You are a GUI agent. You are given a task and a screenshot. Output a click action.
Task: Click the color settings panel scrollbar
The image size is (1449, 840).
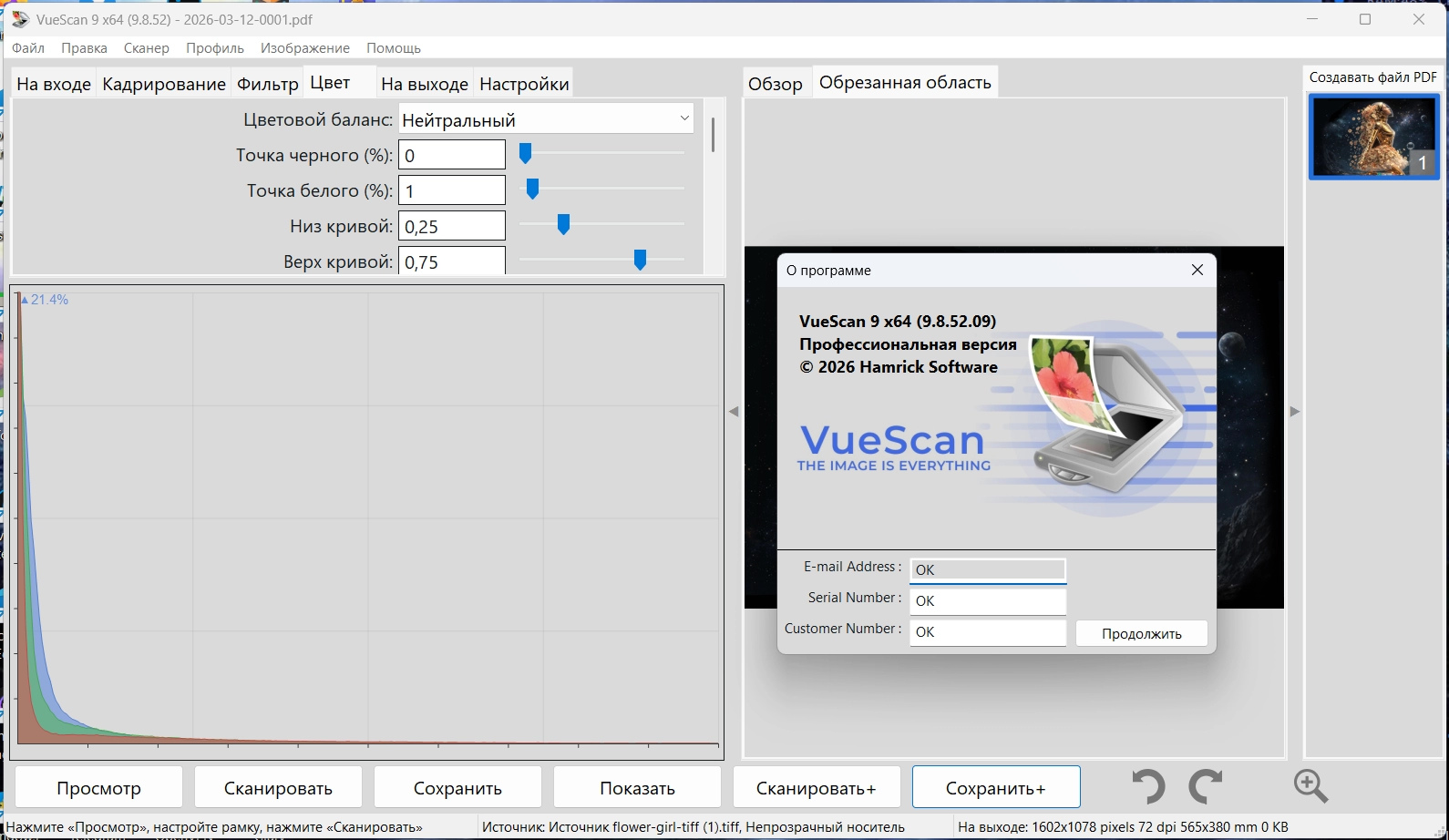tap(713, 135)
